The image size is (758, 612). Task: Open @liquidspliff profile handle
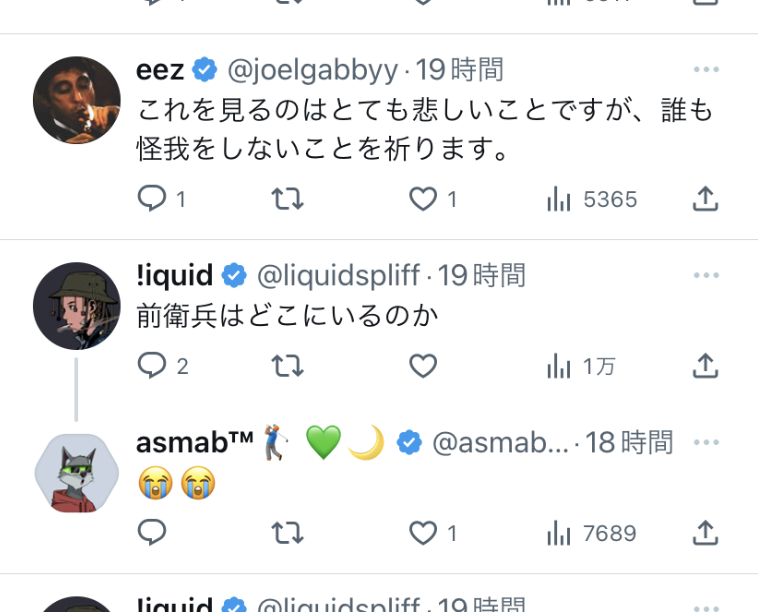coord(338,276)
